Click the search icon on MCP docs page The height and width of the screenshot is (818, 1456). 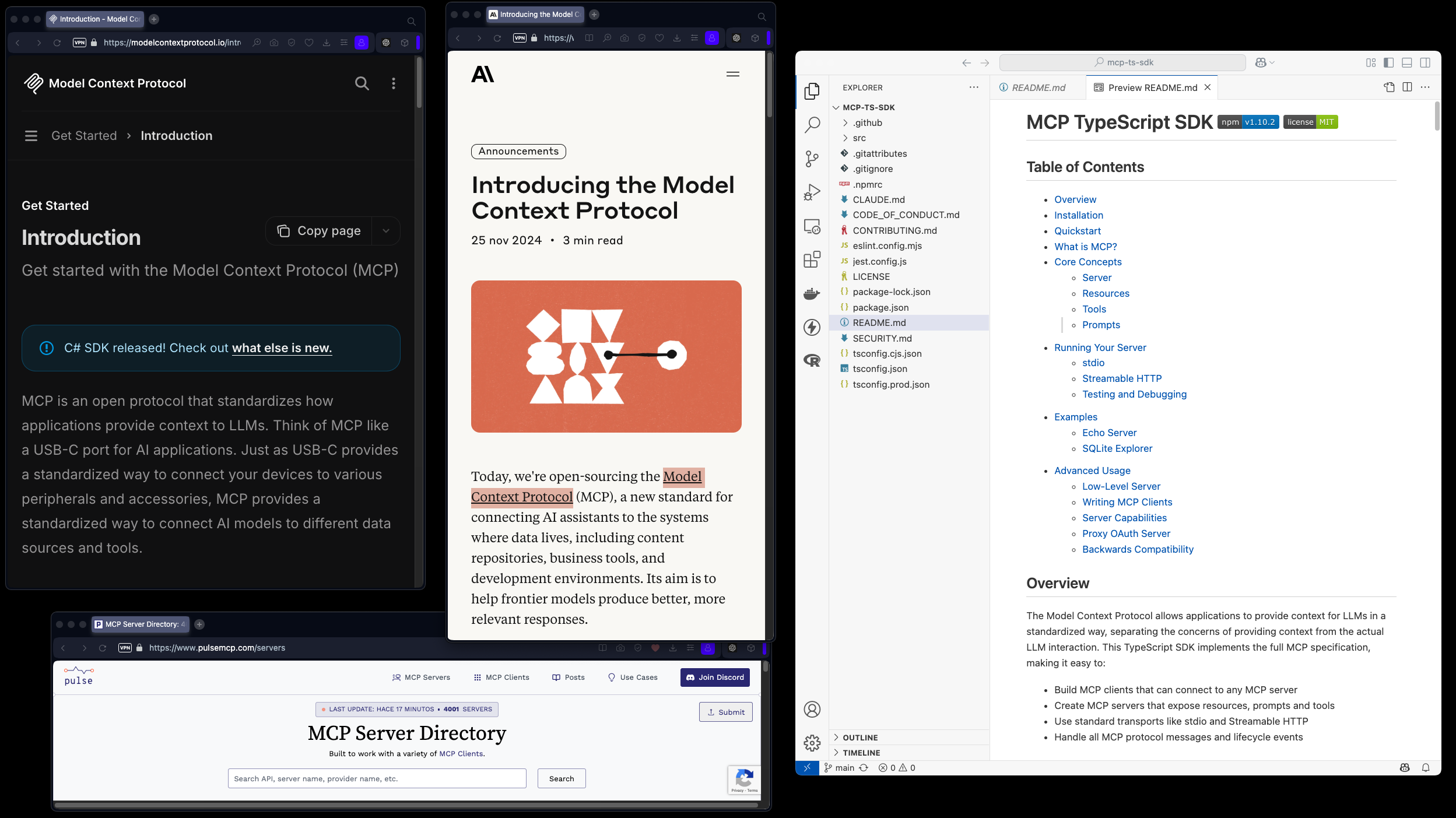click(x=362, y=83)
